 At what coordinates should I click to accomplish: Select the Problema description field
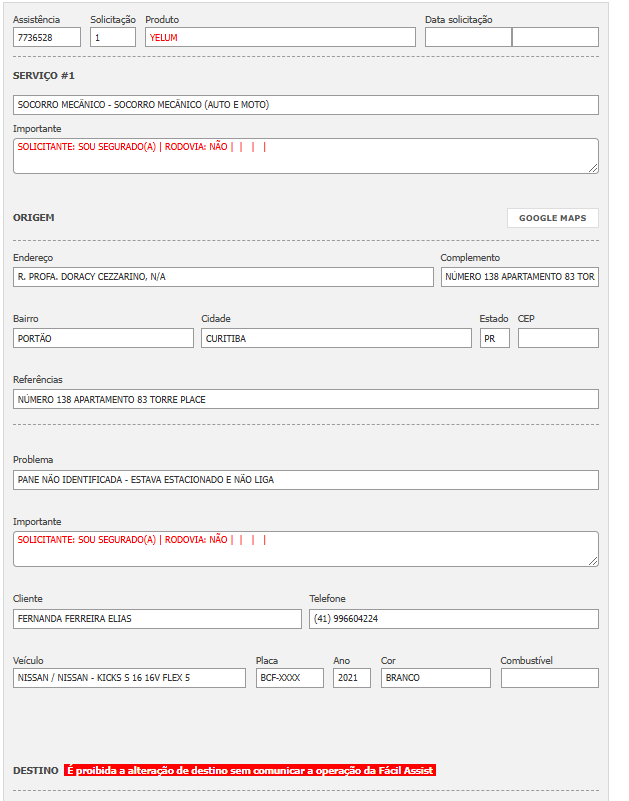(305, 480)
